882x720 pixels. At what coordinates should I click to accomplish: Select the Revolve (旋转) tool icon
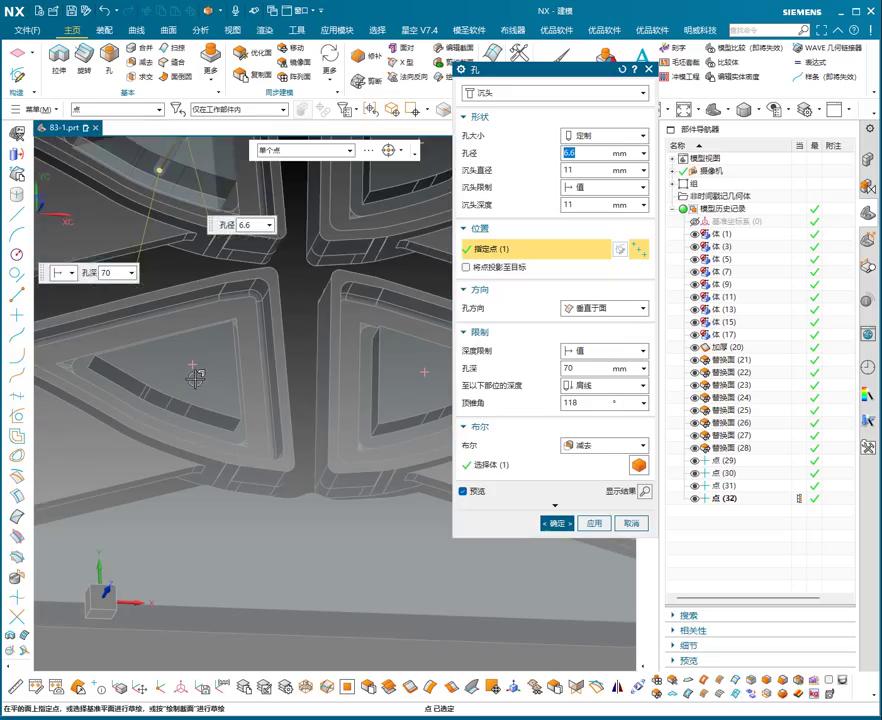coord(84,55)
